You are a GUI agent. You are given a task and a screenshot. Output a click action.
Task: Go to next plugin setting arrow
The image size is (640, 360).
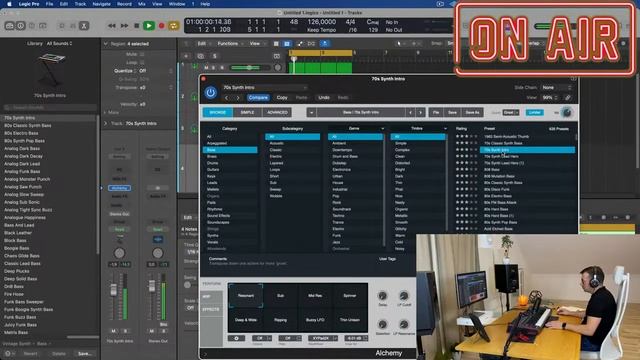238,98
